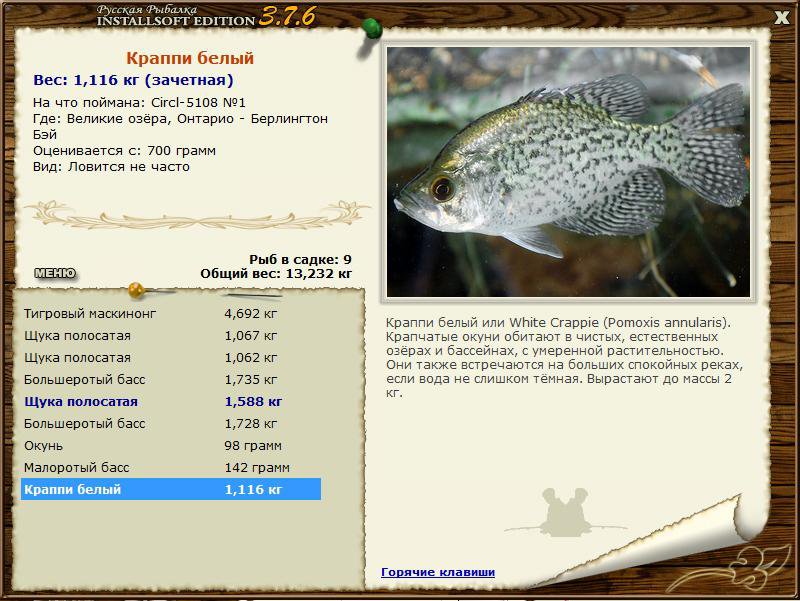Select the 1,735 кг Большеротый басс entry
Image resolution: width=800 pixels, height=601 pixels.
click(x=171, y=379)
